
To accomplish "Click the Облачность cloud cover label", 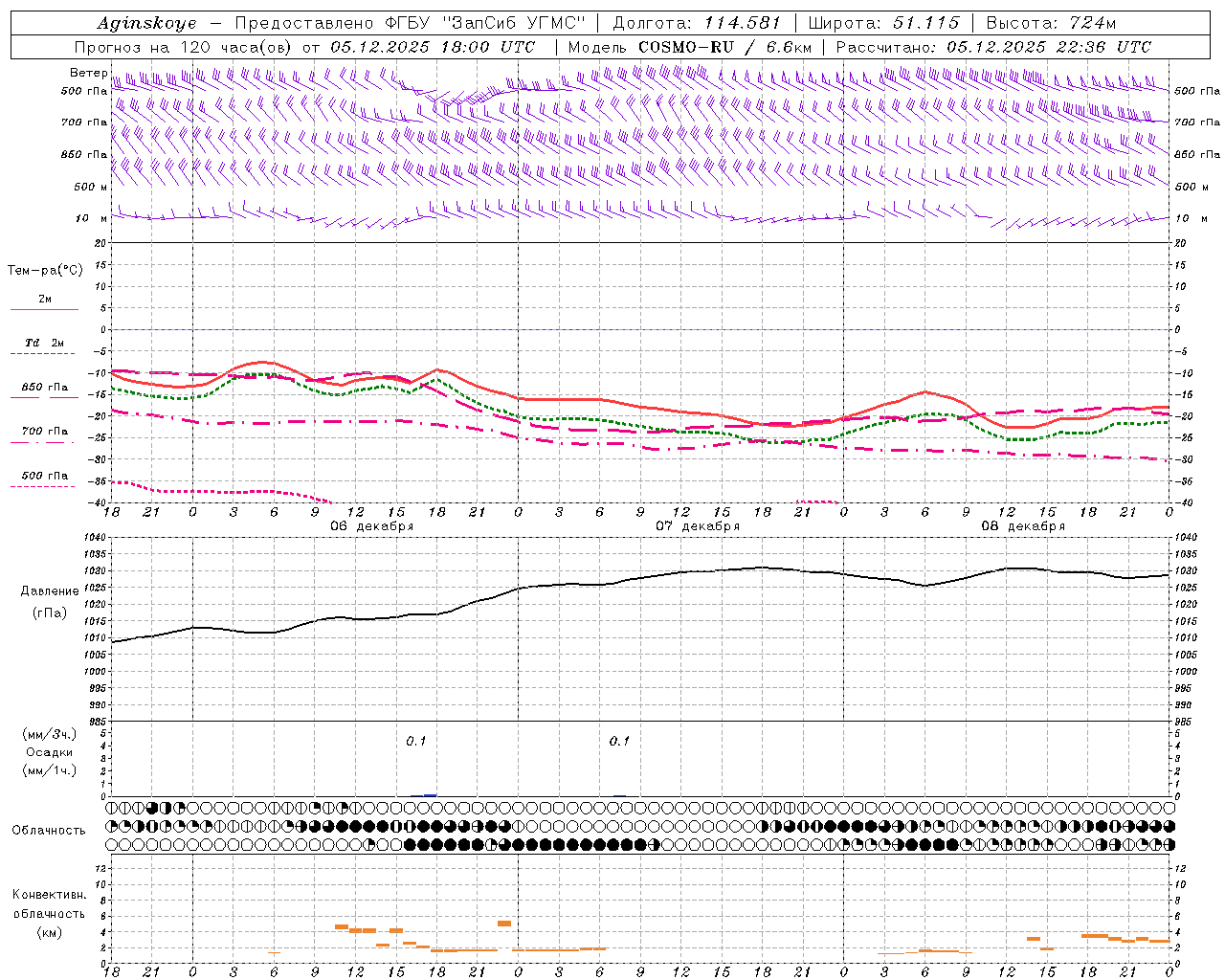I will coord(49,831).
